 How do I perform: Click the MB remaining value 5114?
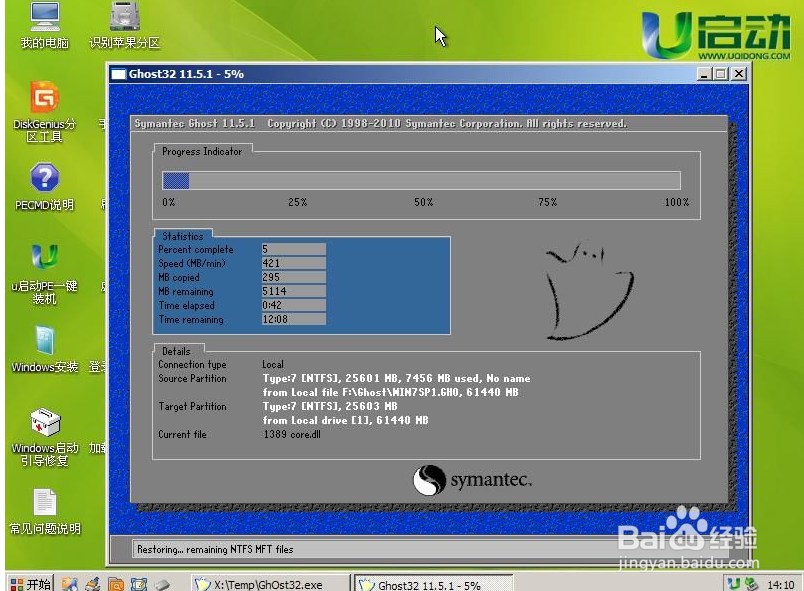[294, 291]
